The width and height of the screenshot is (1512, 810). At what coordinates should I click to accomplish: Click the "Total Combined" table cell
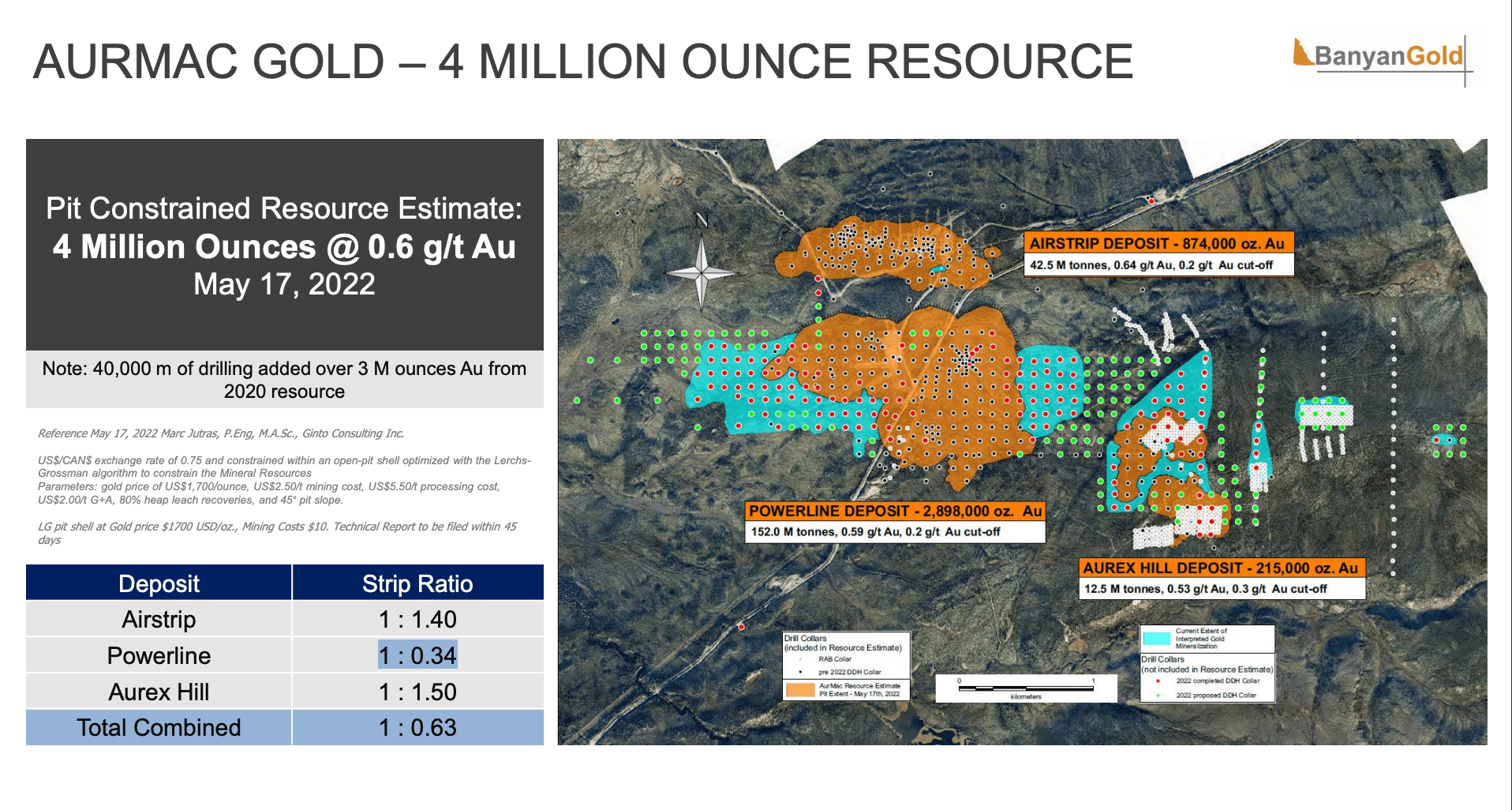[x=159, y=728]
